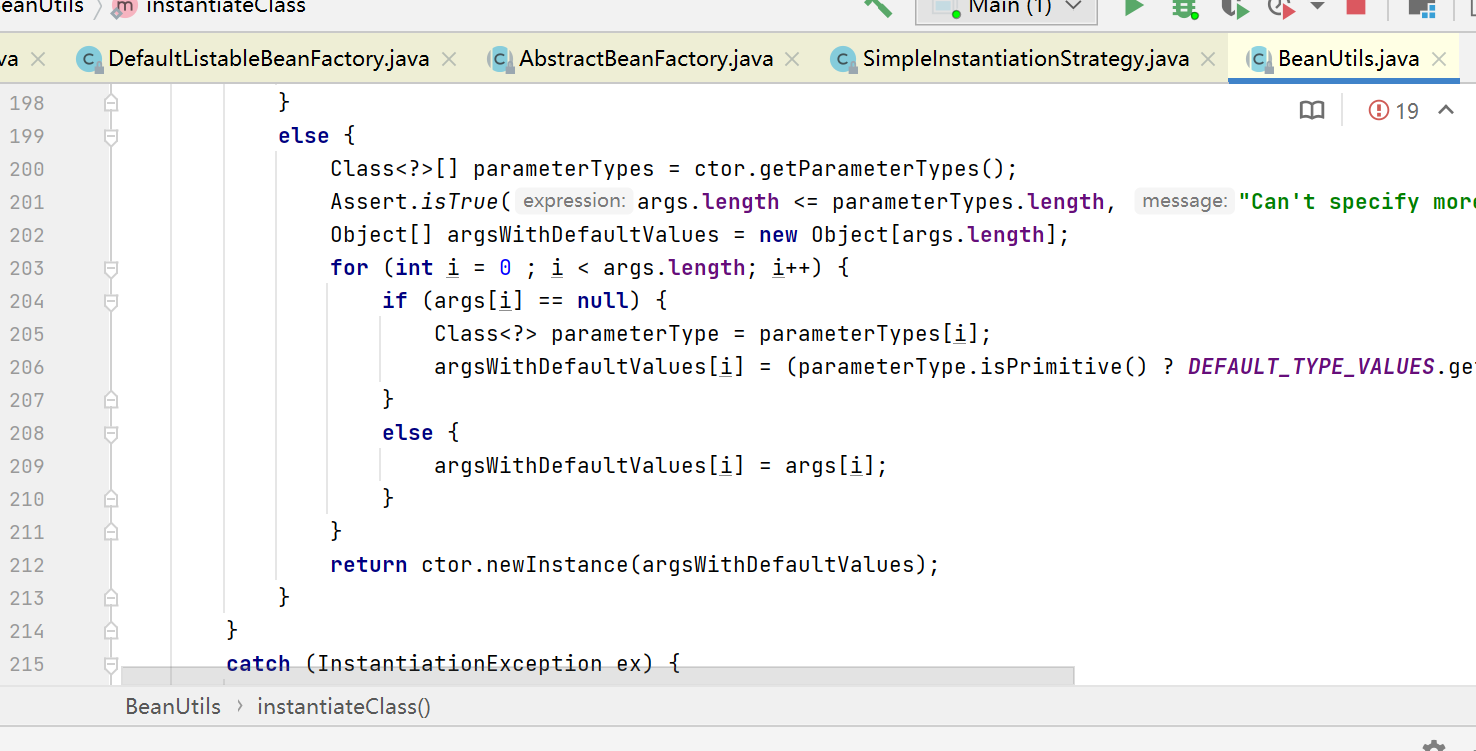This screenshot has height=751, width=1476.
Task: Click the class icon on DefaultListableBeanFactory.java tab
Action: coord(90,60)
